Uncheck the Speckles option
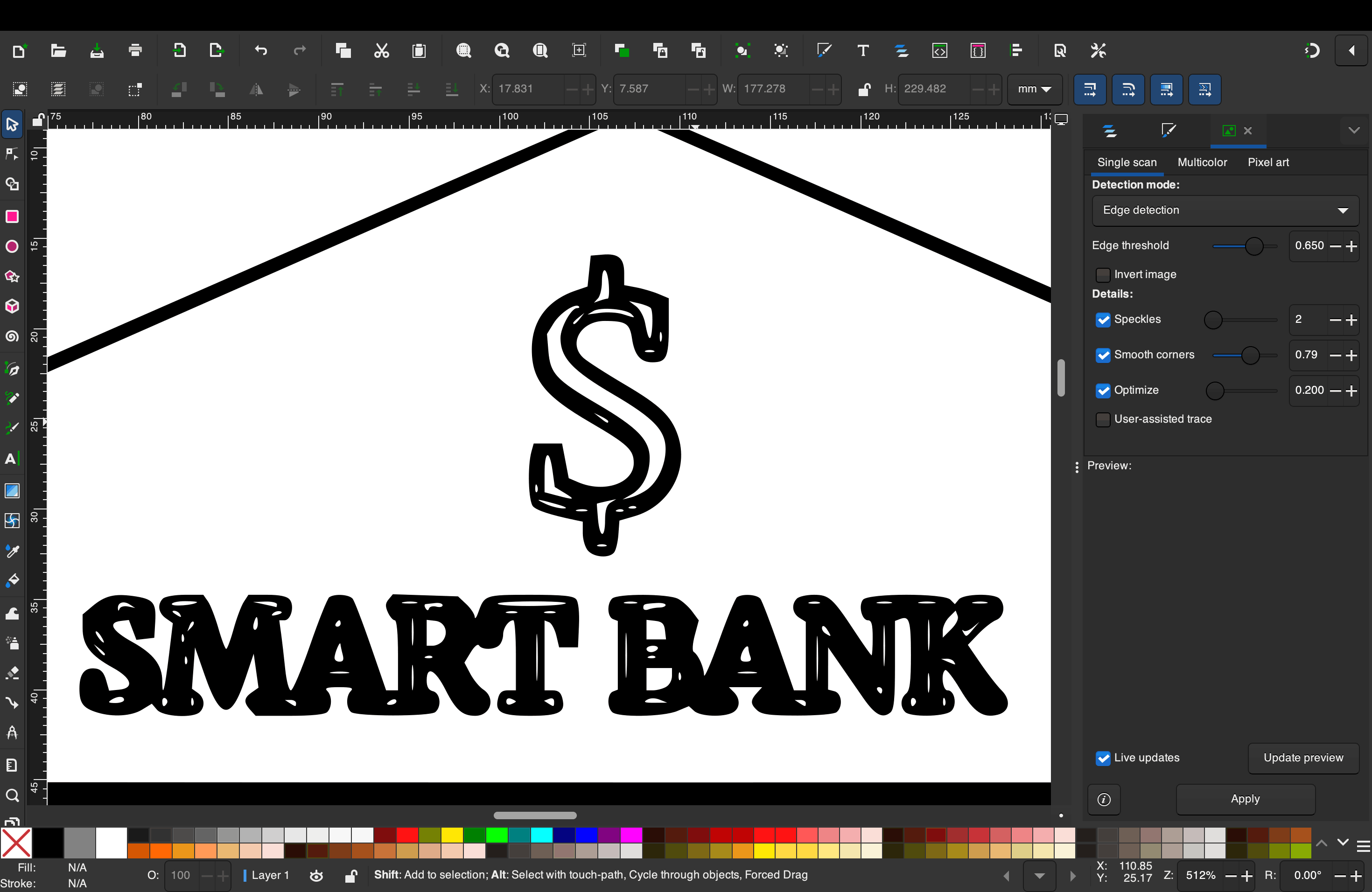This screenshot has width=1372, height=892. click(1102, 320)
